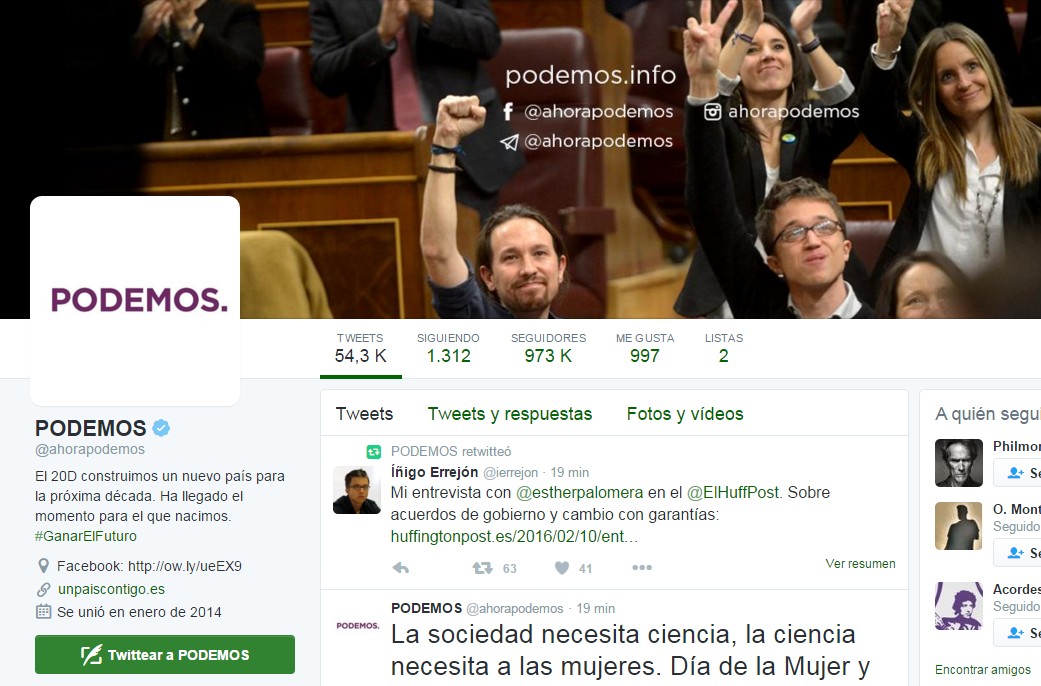This screenshot has width=1041, height=686.
Task: Open the Siguiendo 1.312 list
Action: click(448, 349)
